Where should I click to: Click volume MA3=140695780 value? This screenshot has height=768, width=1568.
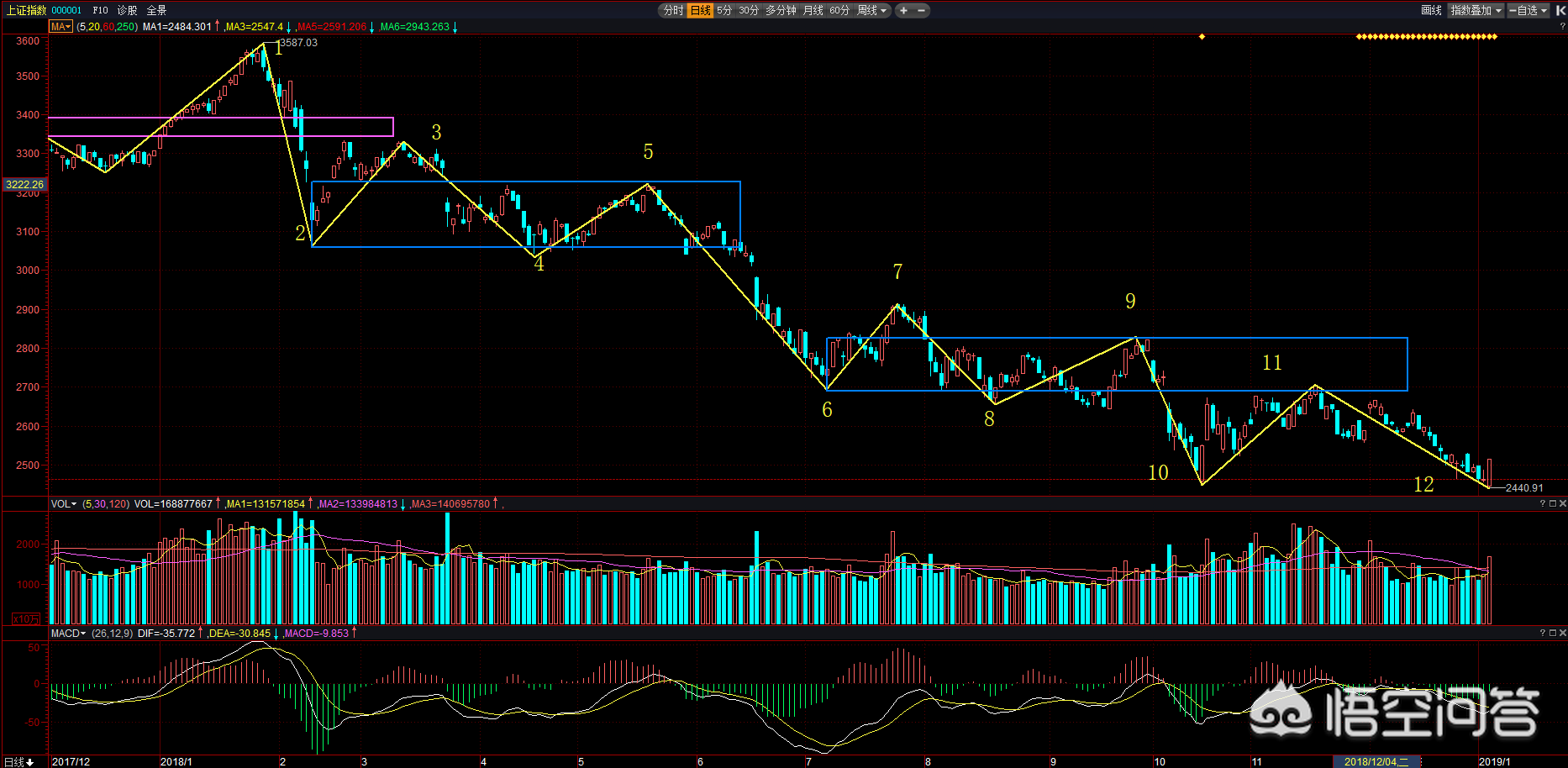pos(450,504)
